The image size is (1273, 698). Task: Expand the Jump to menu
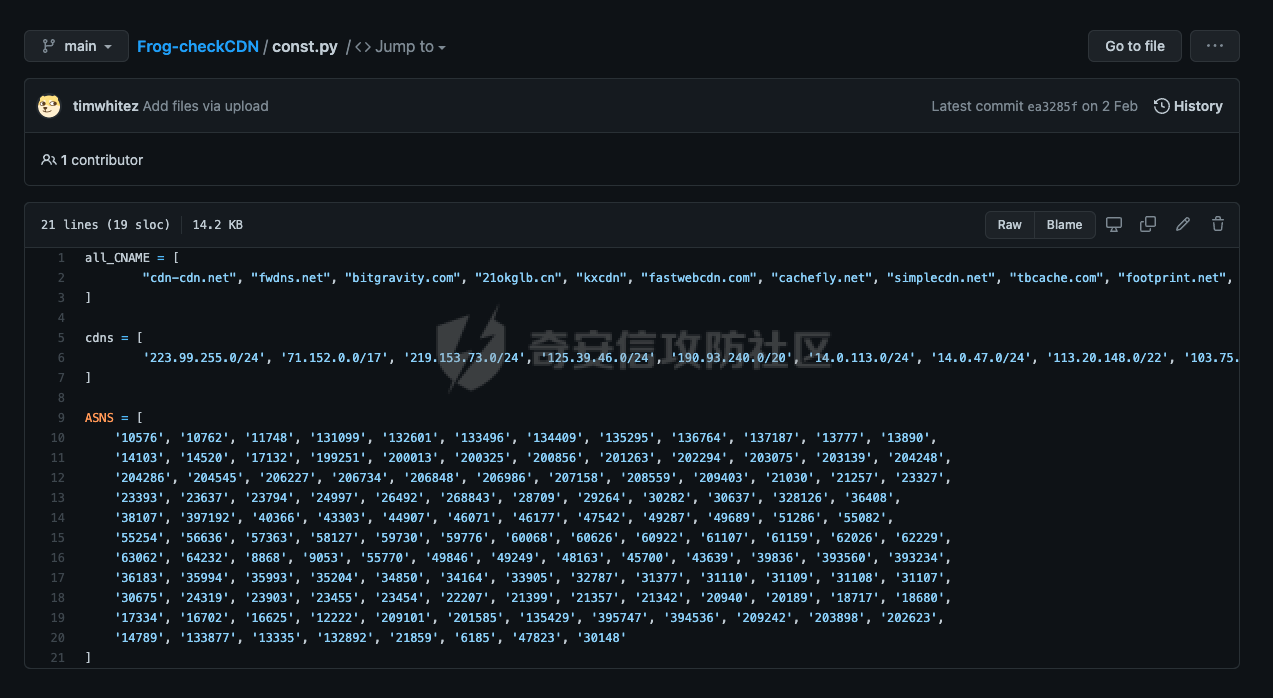401,46
